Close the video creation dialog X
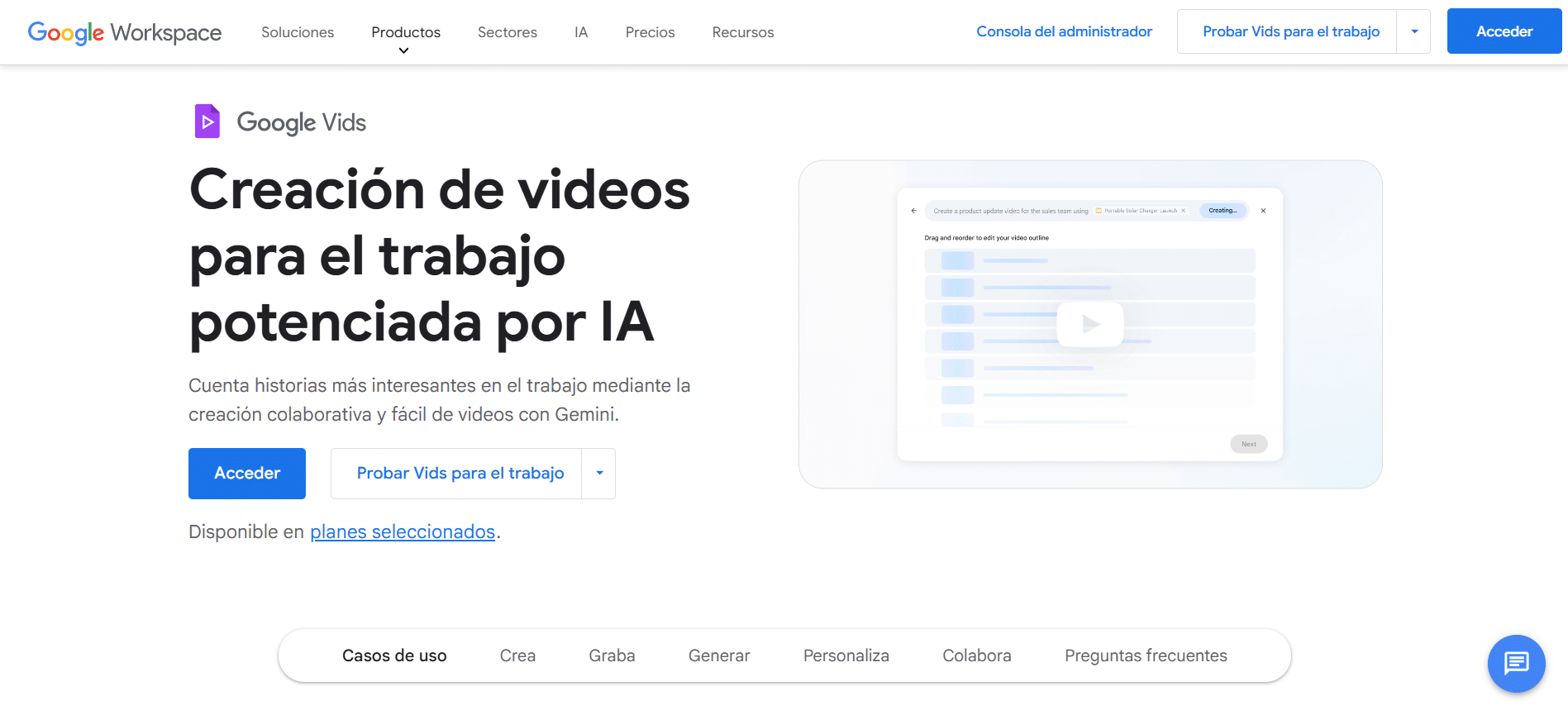 [1263, 211]
